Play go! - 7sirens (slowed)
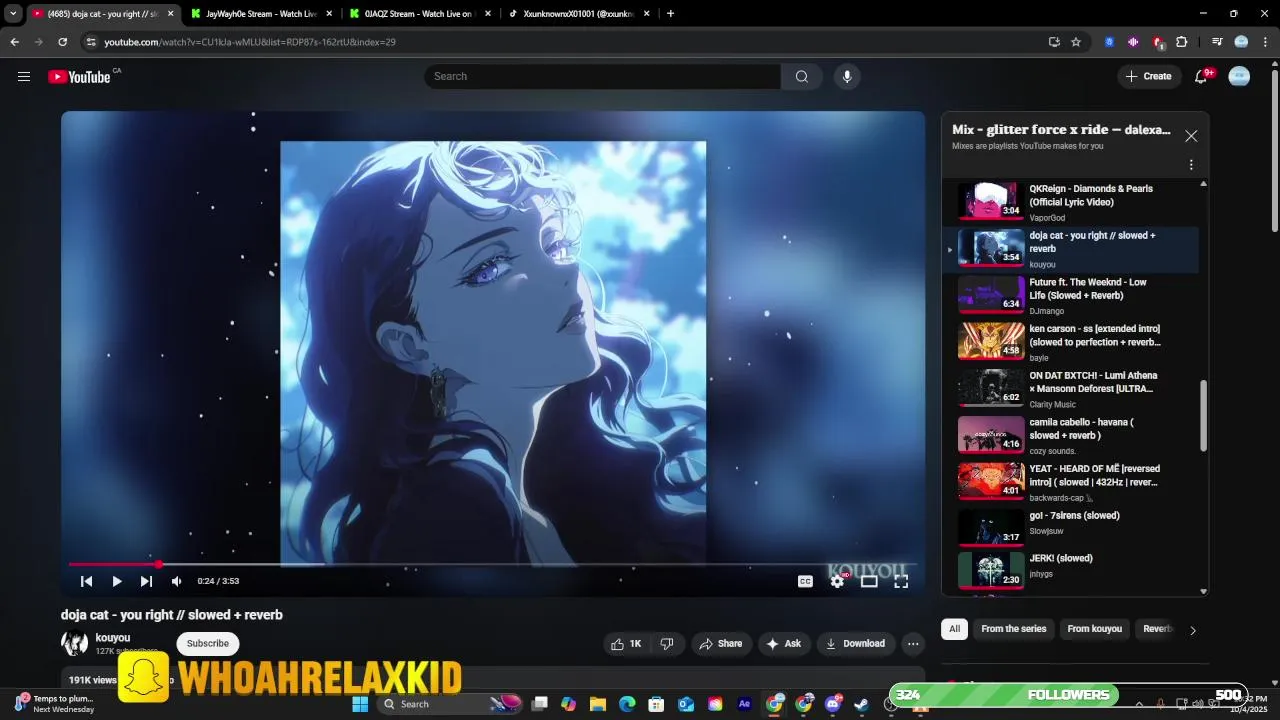1280x720 pixels. point(1070,528)
